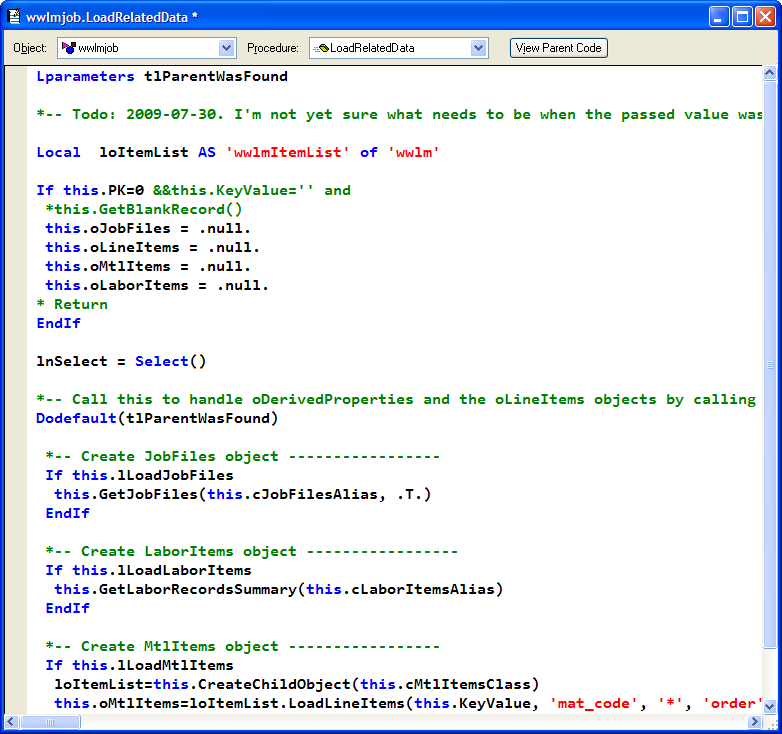Viewport: 782px width, 734px height.
Task: Click the vertical scrollbar up arrow
Action: pyautogui.click(x=770, y=73)
